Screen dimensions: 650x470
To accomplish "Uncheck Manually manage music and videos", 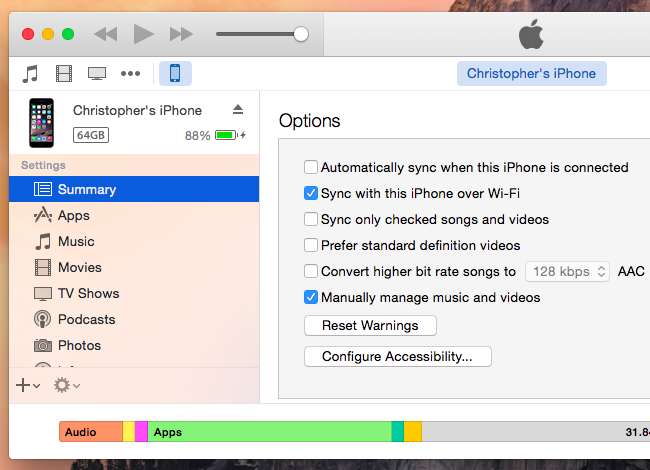I will coord(311,297).
